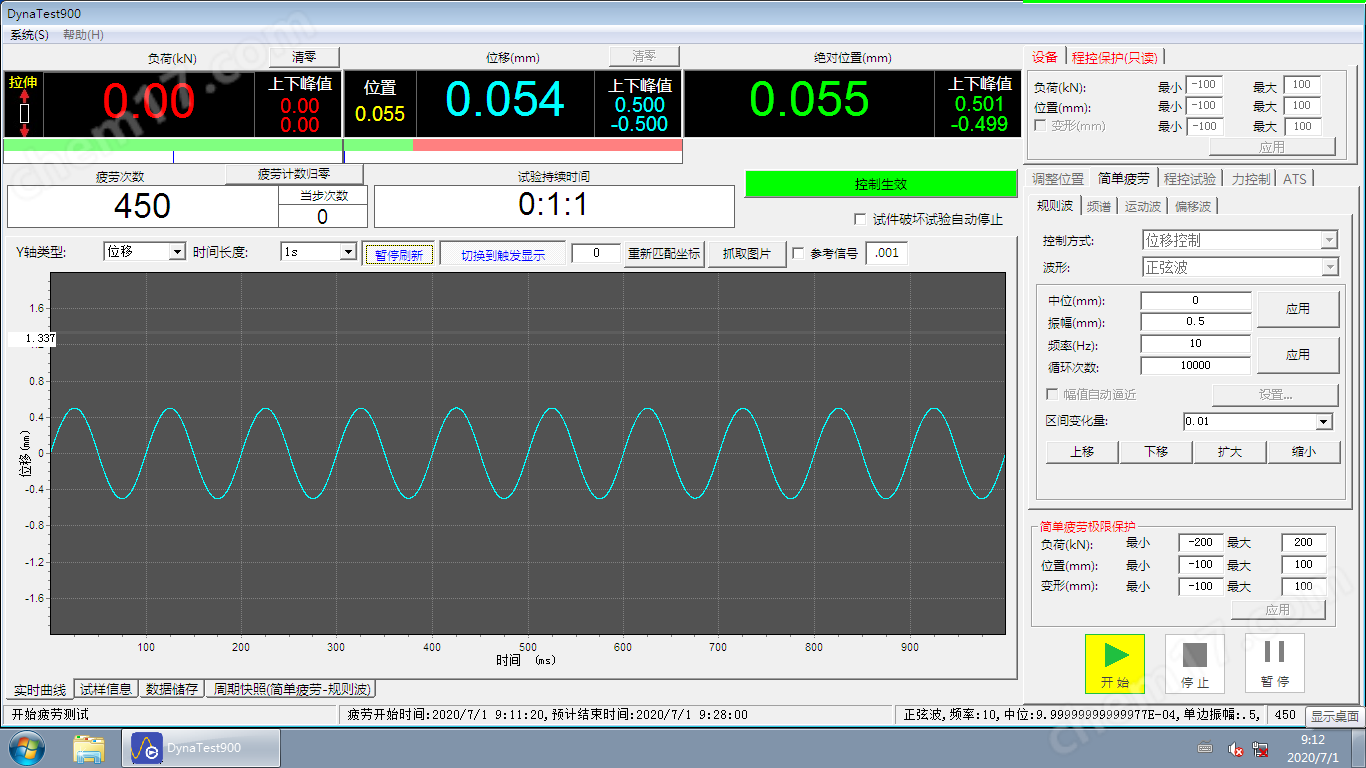Click the 下移 button
This screenshot has width=1366, height=768.
pos(1155,452)
